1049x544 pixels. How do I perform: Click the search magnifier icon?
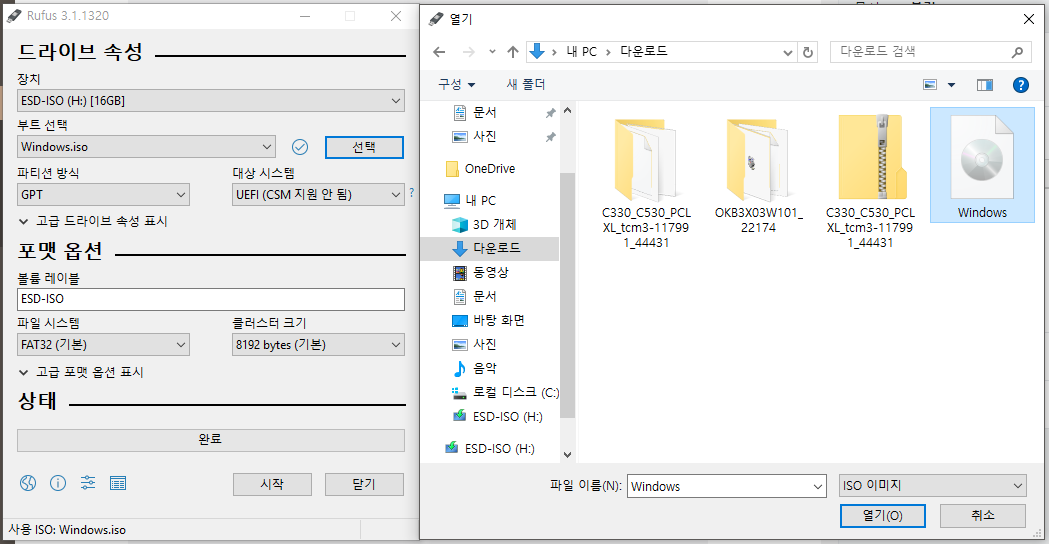1017,52
